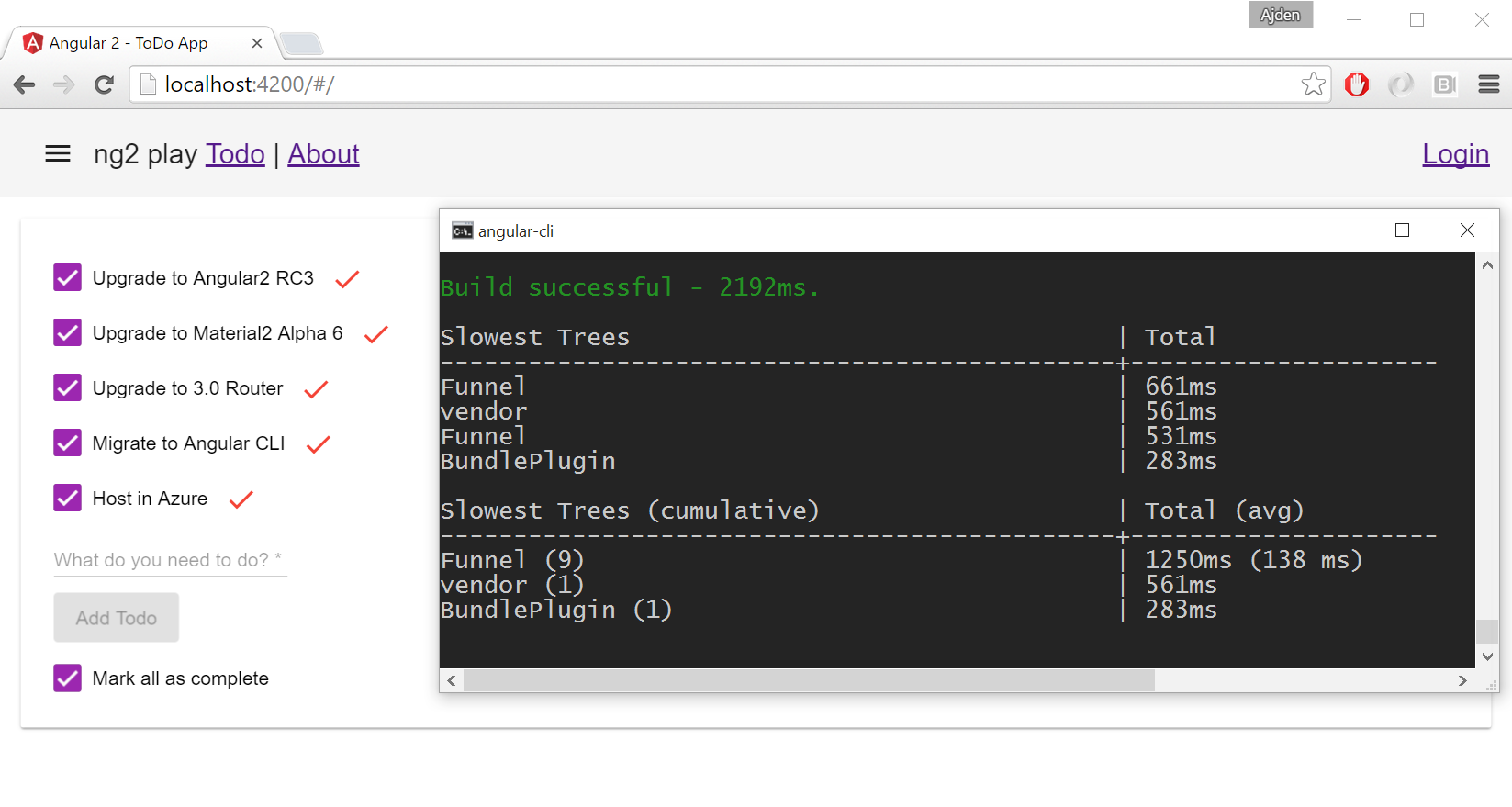Open the About link

point(323,154)
